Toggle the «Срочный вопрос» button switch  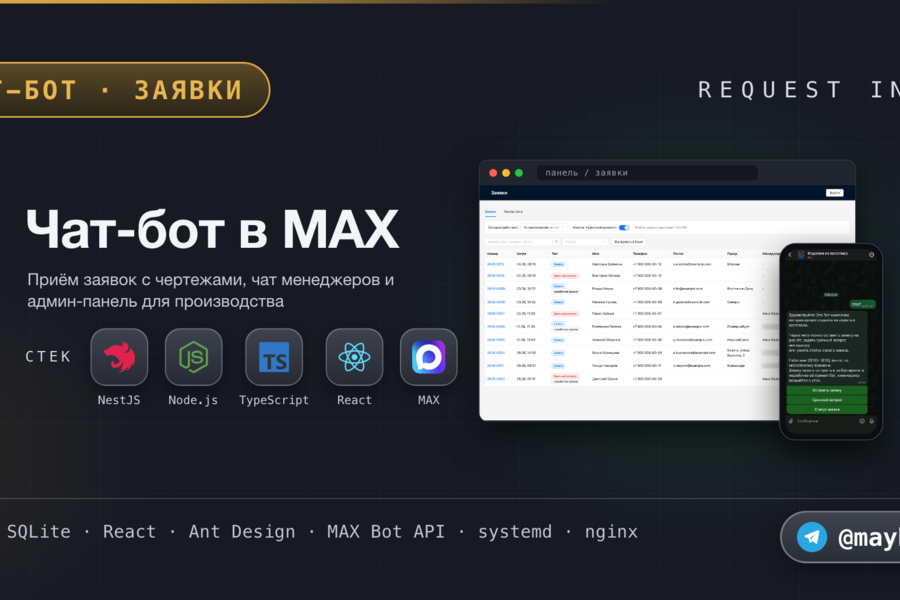(624, 227)
